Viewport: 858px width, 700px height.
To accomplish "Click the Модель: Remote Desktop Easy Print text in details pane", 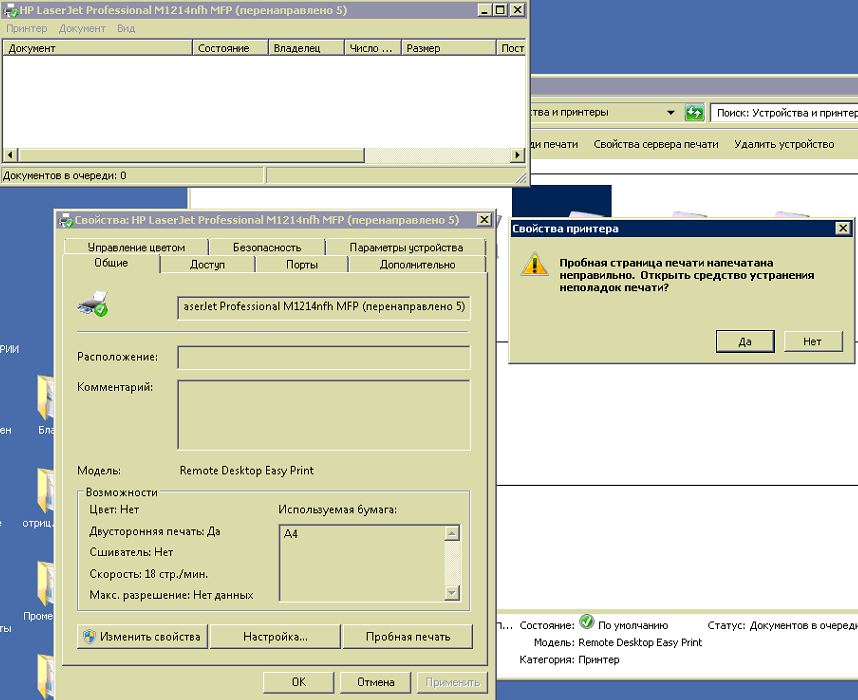I will 618,643.
